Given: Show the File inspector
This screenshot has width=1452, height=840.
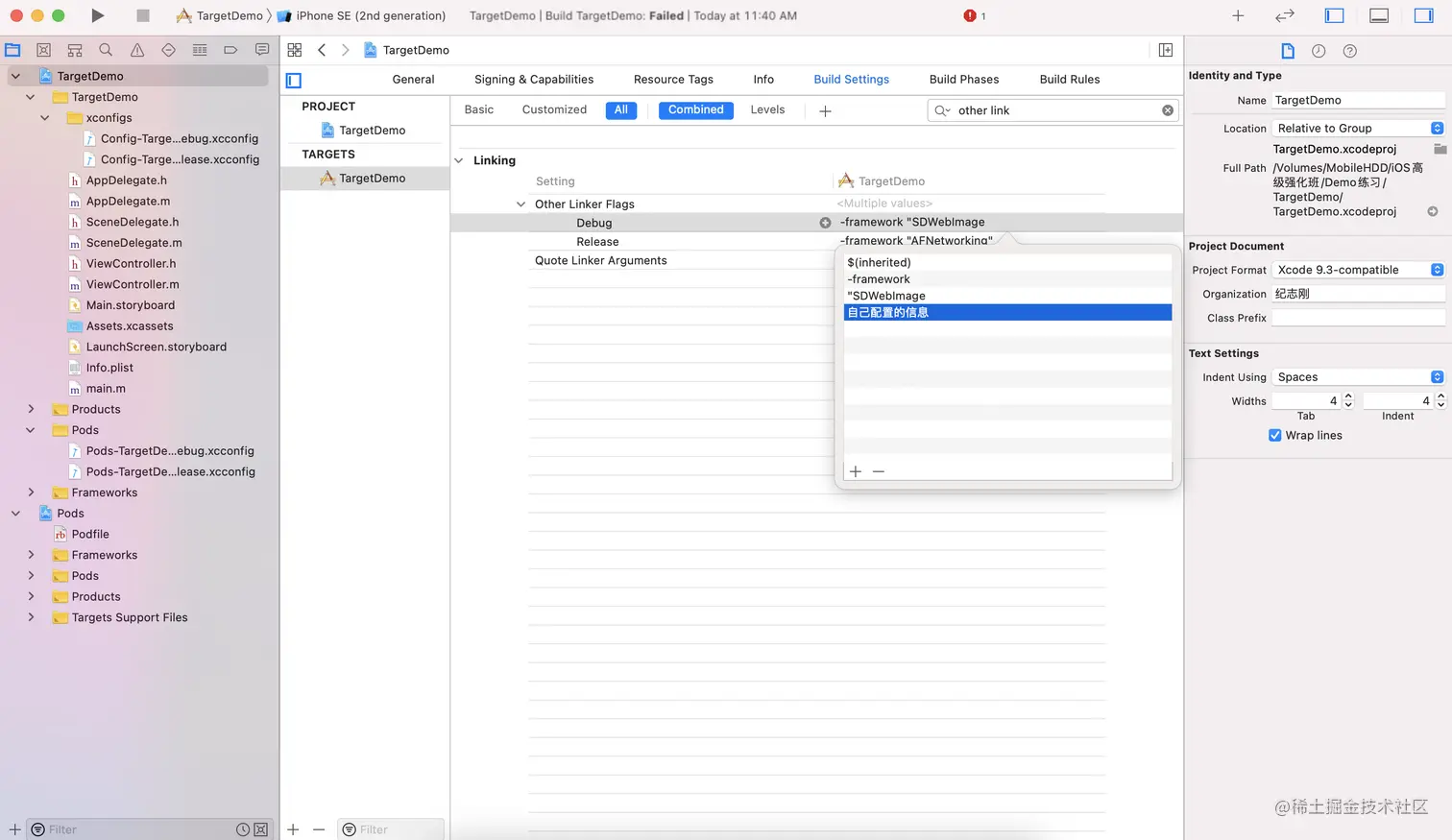Looking at the screenshot, I should pos(1288,51).
